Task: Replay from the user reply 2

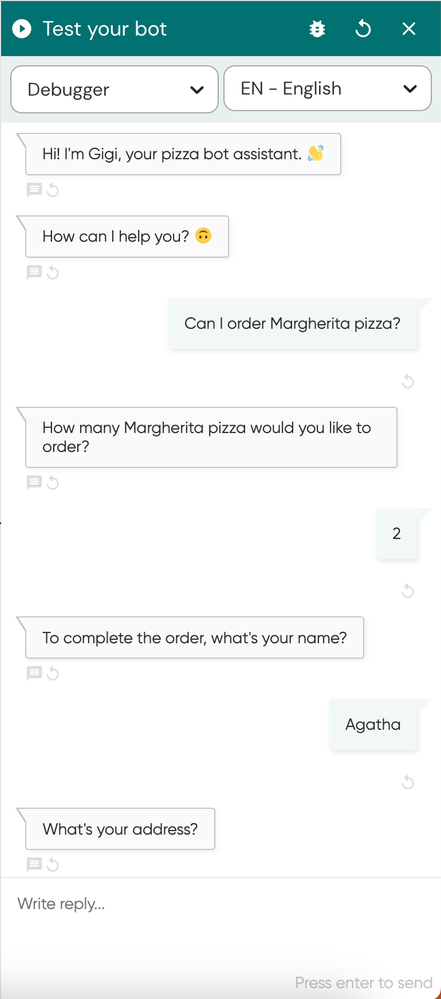Action: 408,591
